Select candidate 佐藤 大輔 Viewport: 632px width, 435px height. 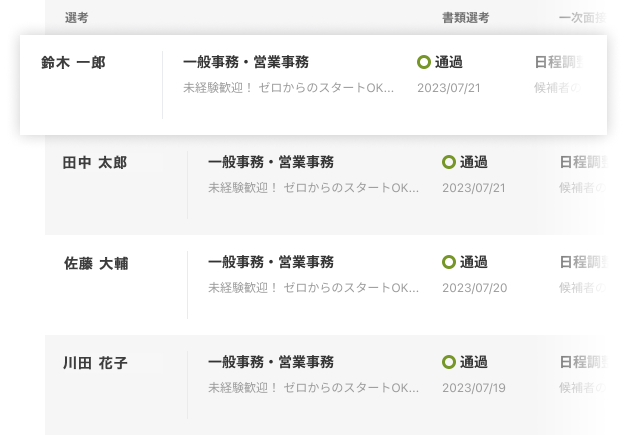[x=96, y=263]
